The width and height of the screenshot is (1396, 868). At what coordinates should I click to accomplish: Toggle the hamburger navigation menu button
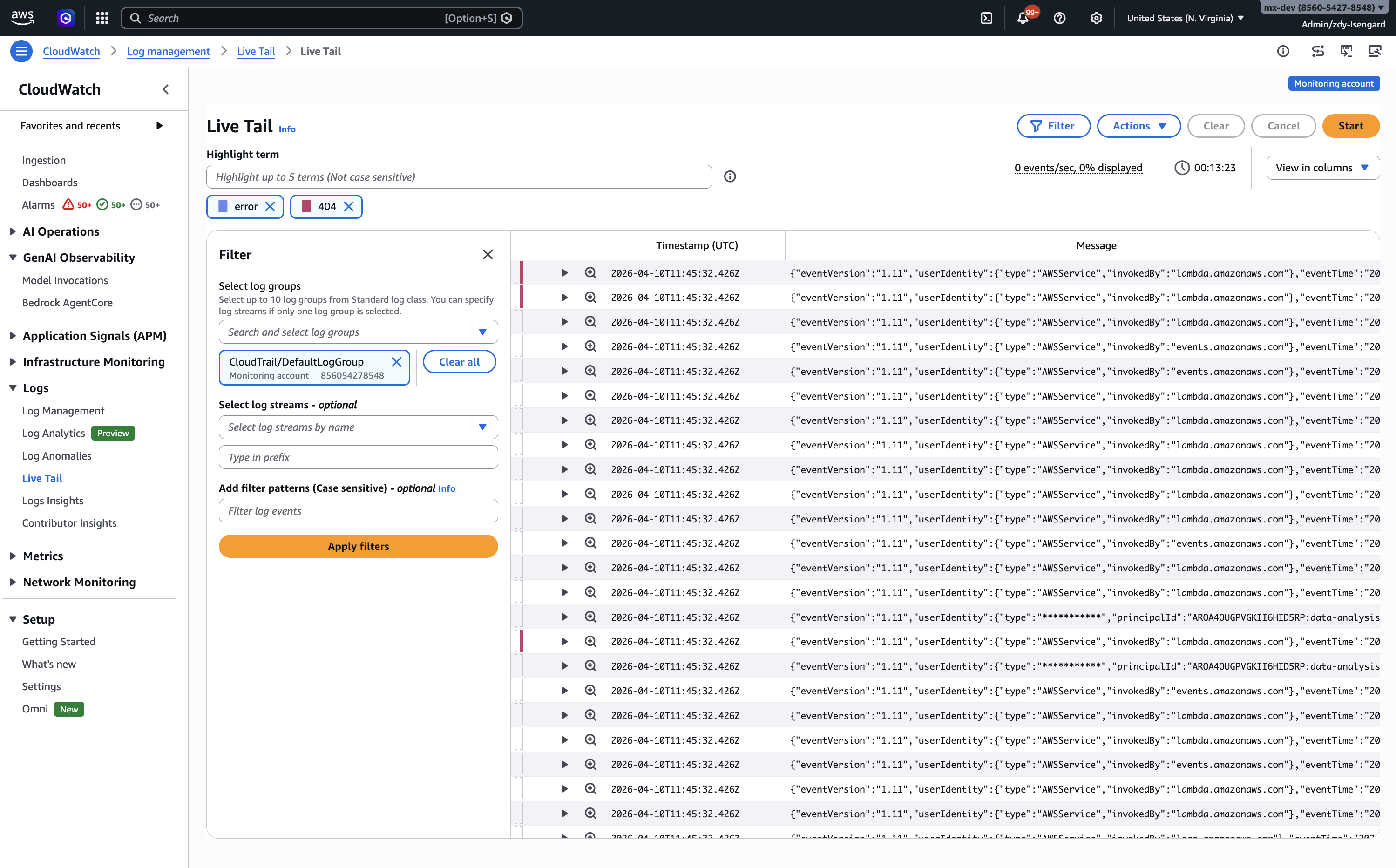click(21, 51)
